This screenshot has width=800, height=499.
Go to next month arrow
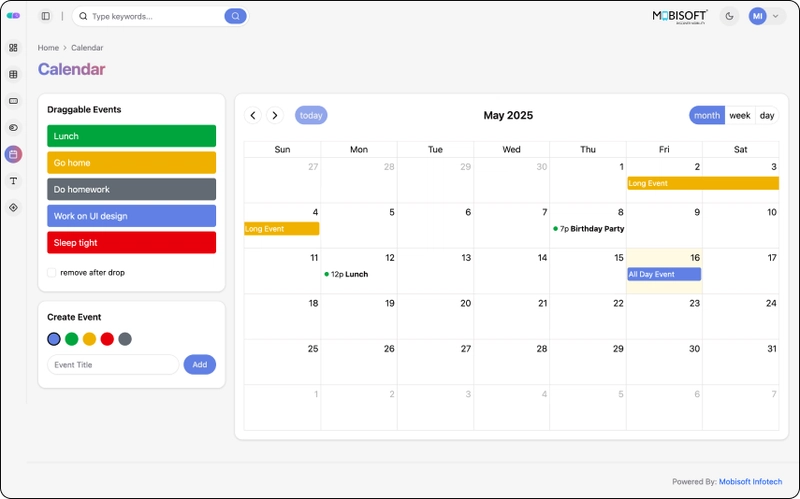point(275,115)
